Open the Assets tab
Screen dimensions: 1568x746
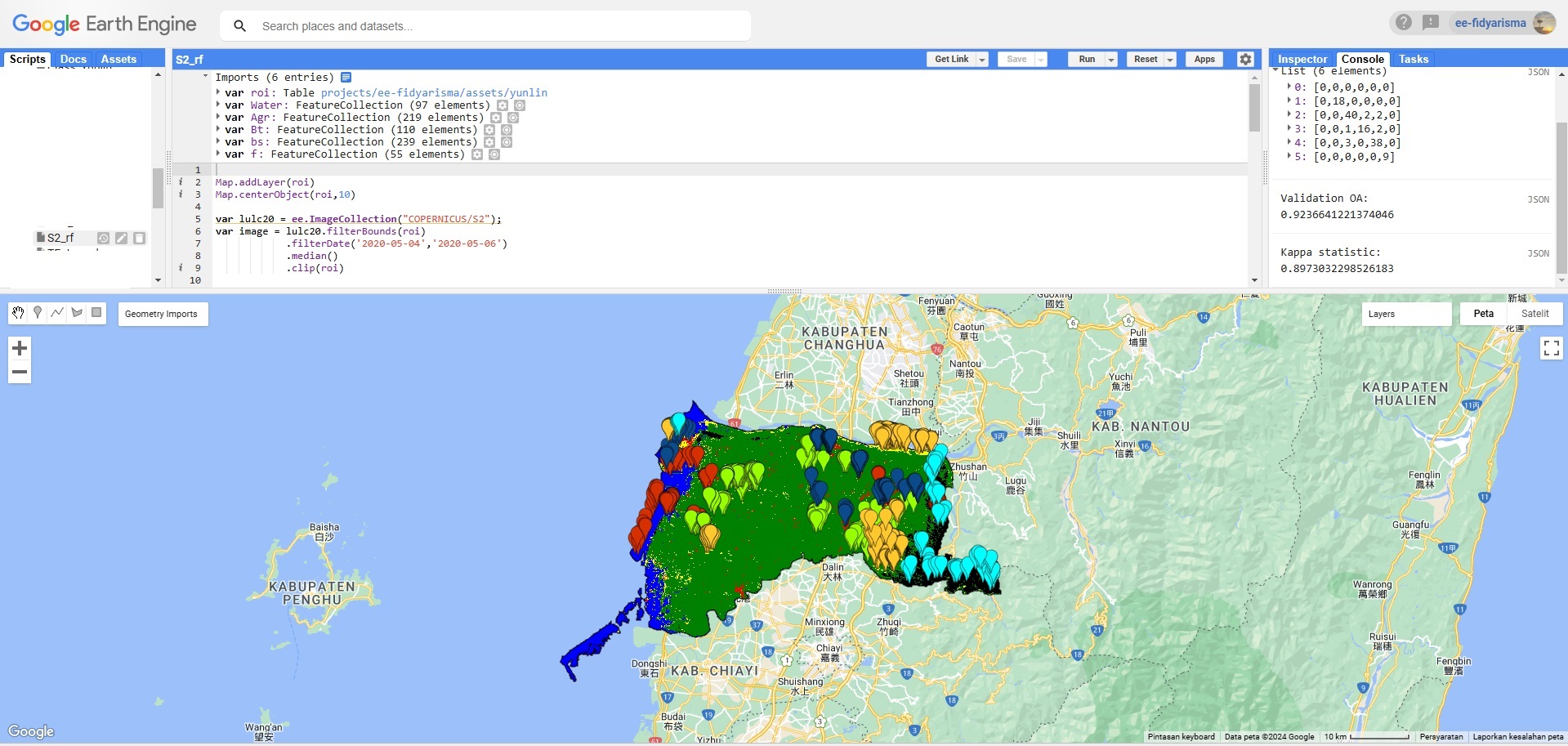118,59
